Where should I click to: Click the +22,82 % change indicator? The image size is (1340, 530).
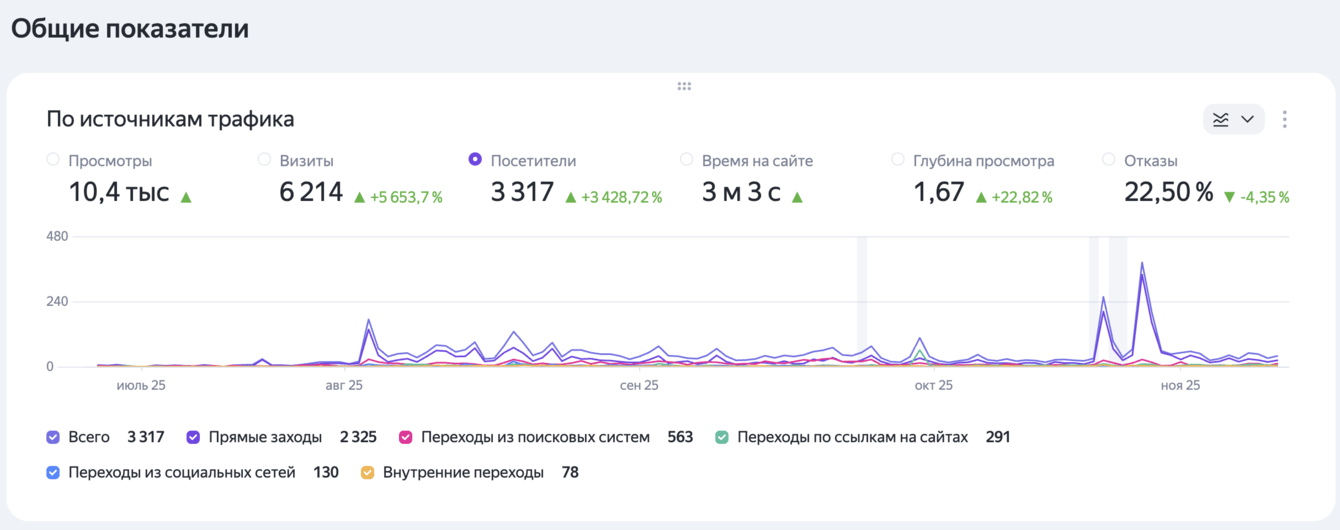pyautogui.click(x=1014, y=197)
